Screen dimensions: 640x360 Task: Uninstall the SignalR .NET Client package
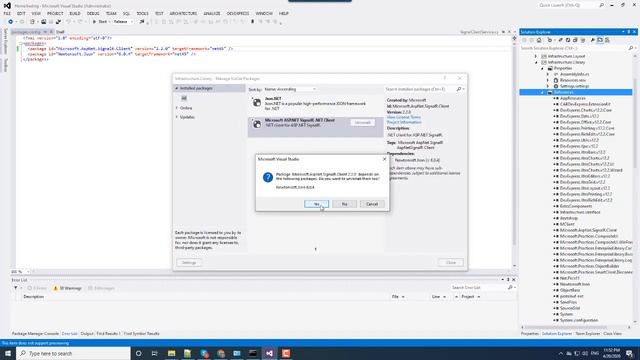click(362, 122)
